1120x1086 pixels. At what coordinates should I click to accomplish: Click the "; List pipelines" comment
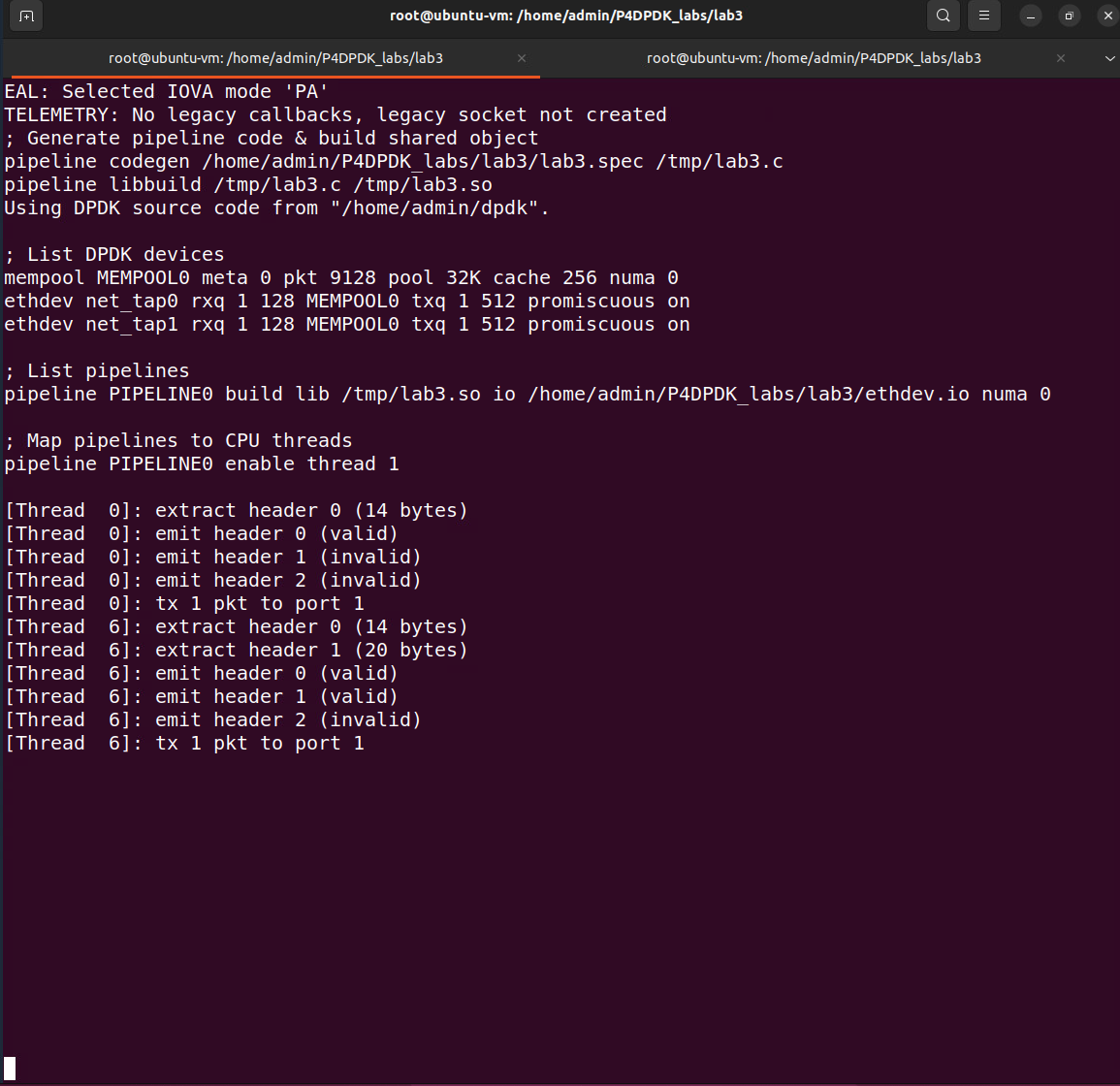96,370
